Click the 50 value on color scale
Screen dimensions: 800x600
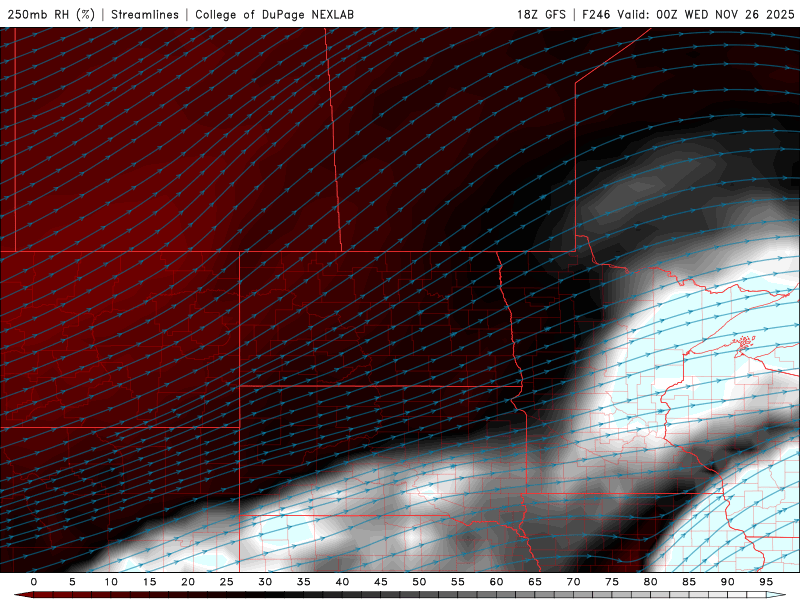(x=419, y=582)
